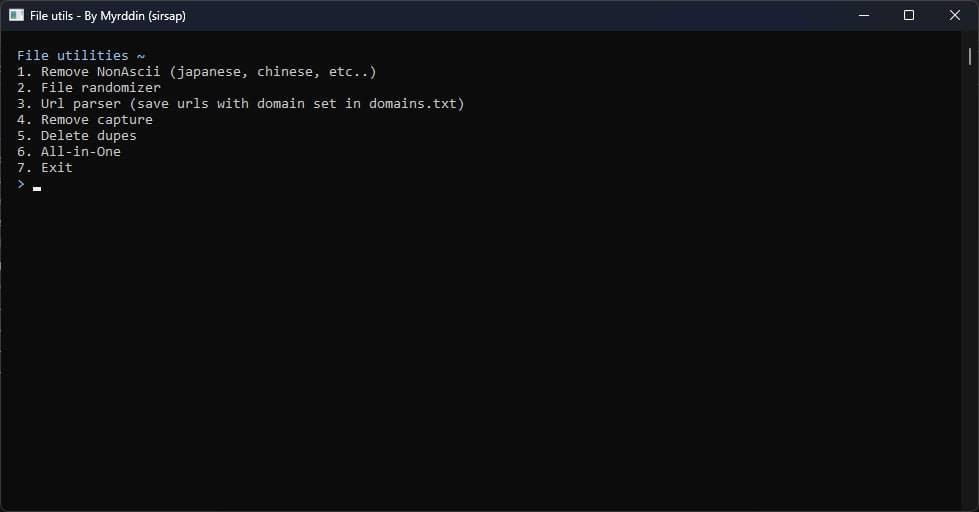Click the console app icon in title bar
The width and height of the screenshot is (979, 512).
point(16,15)
